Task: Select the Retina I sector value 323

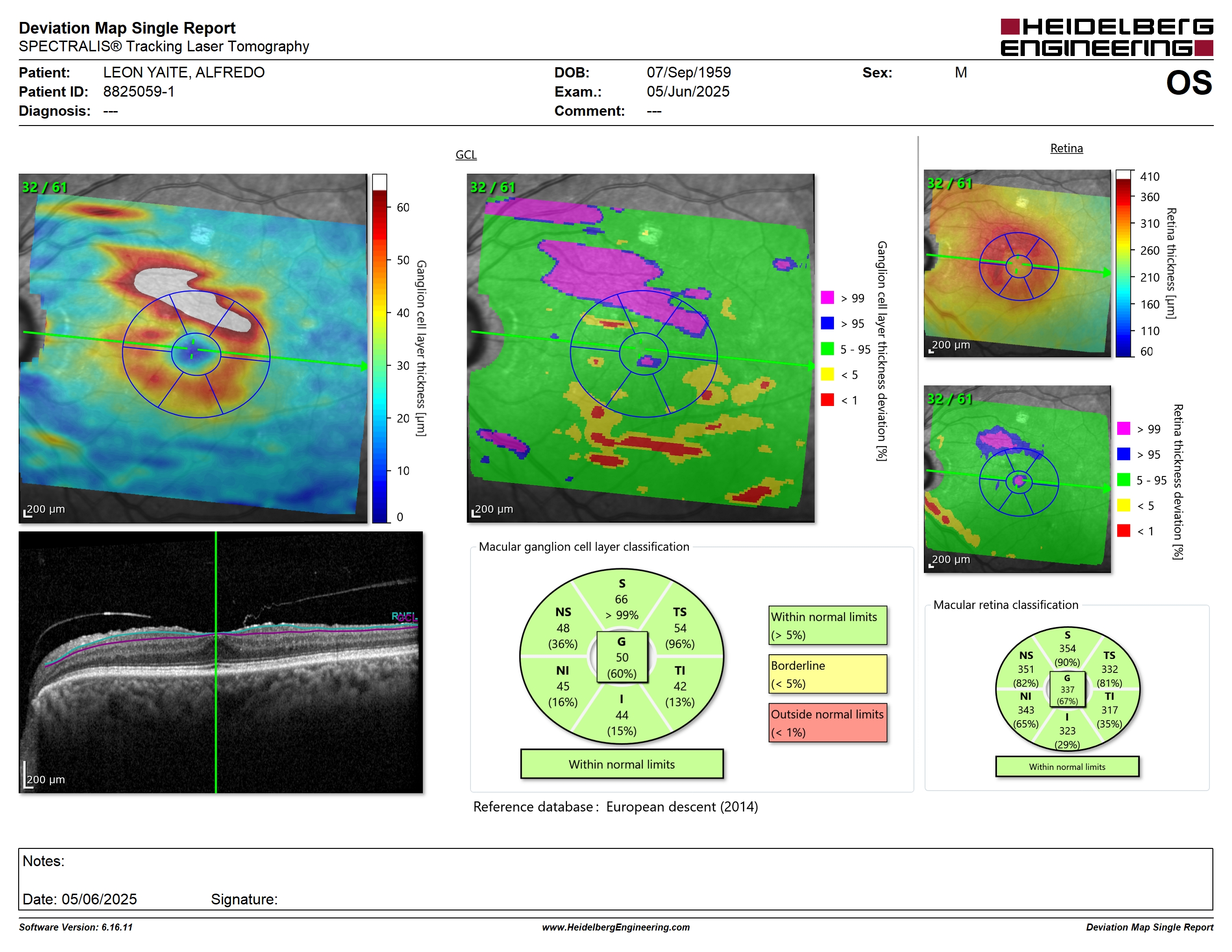Action: [1067, 730]
